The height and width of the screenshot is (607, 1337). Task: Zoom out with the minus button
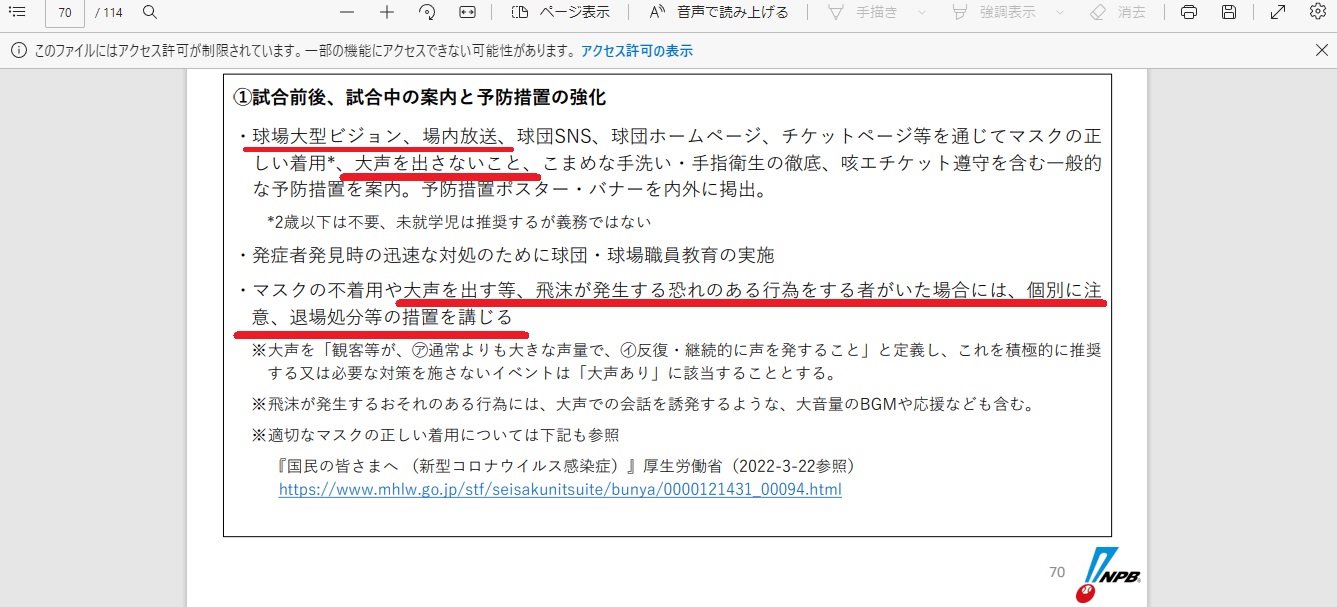click(x=347, y=12)
